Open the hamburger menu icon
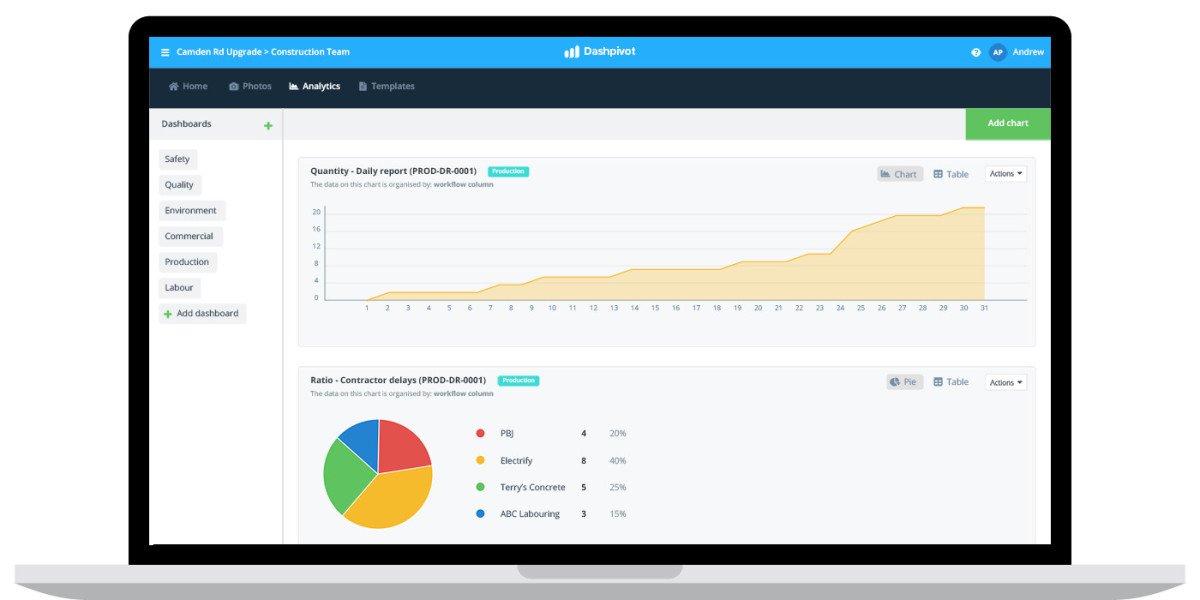 click(165, 52)
